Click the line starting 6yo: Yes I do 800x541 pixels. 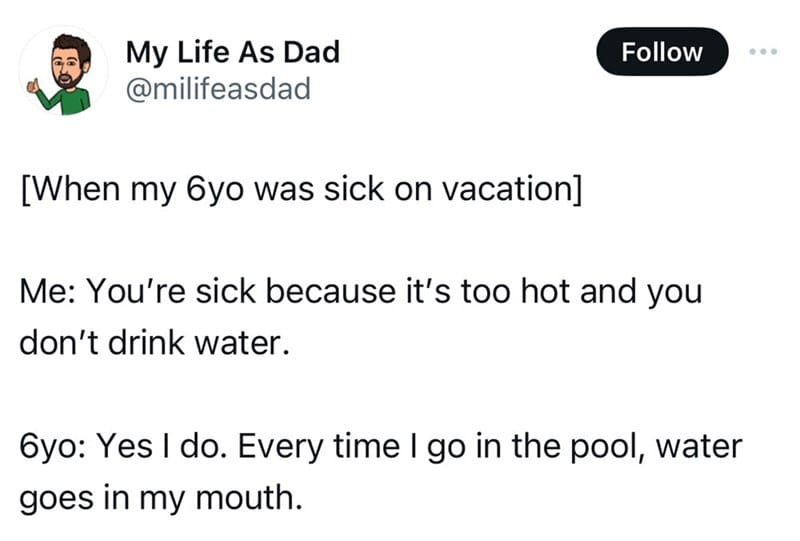pos(381,447)
